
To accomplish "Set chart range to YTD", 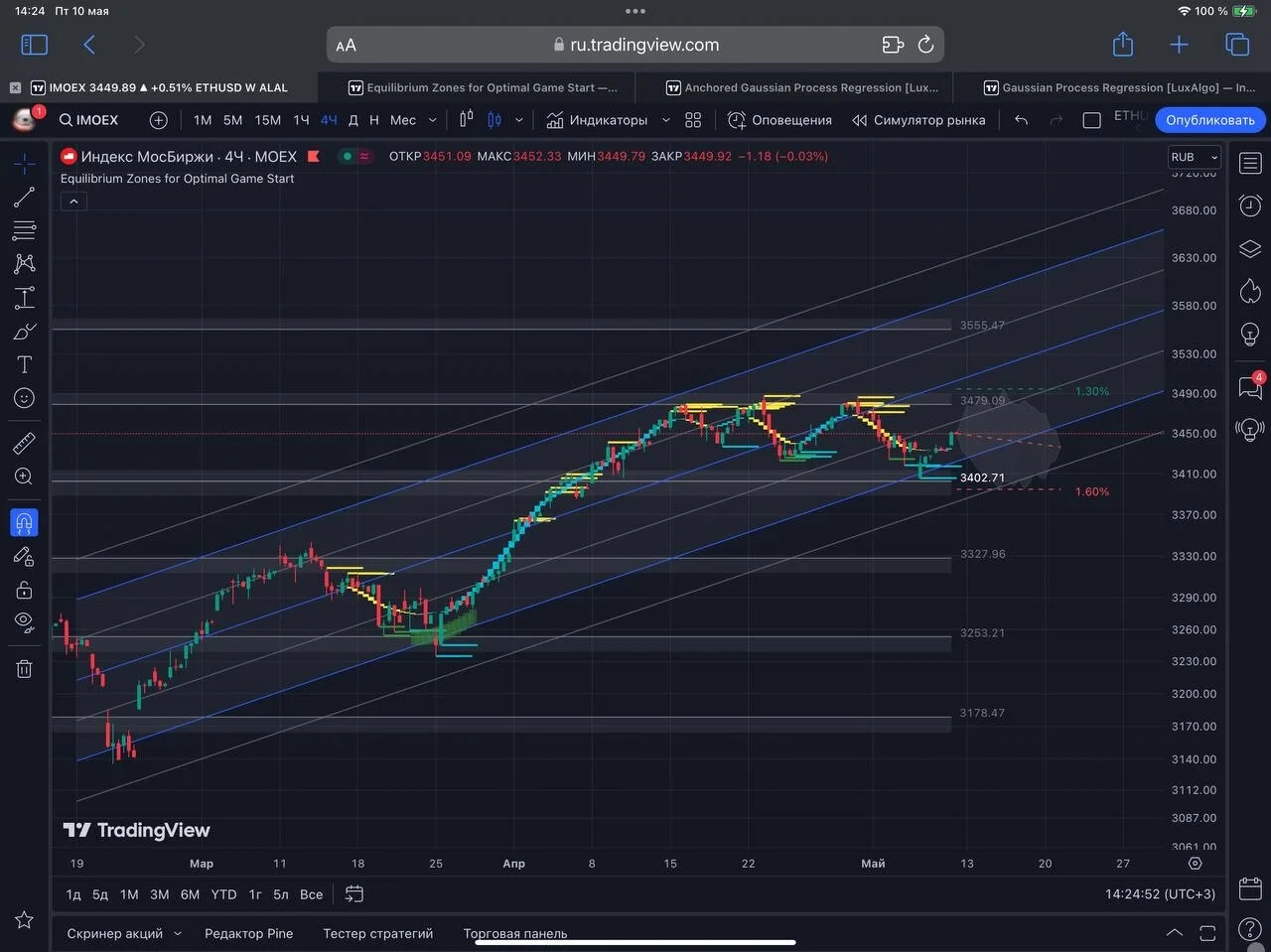I will pyautogui.click(x=223, y=894).
